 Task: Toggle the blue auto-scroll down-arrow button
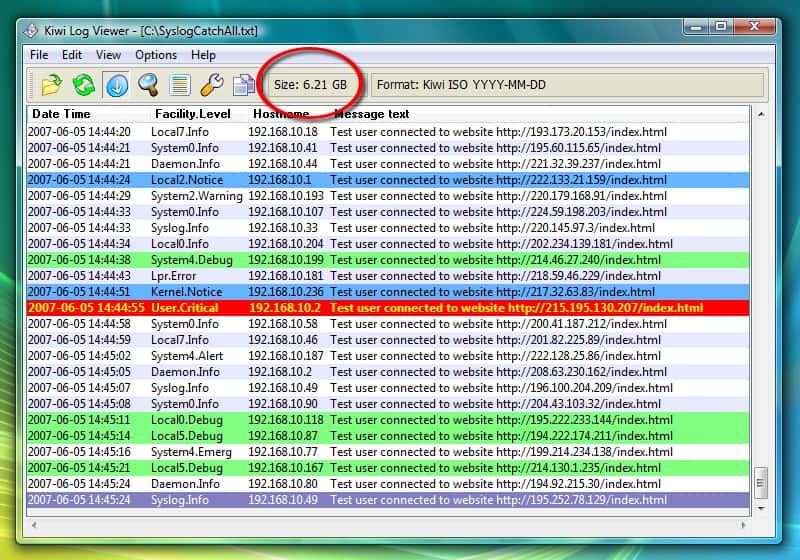pos(117,85)
